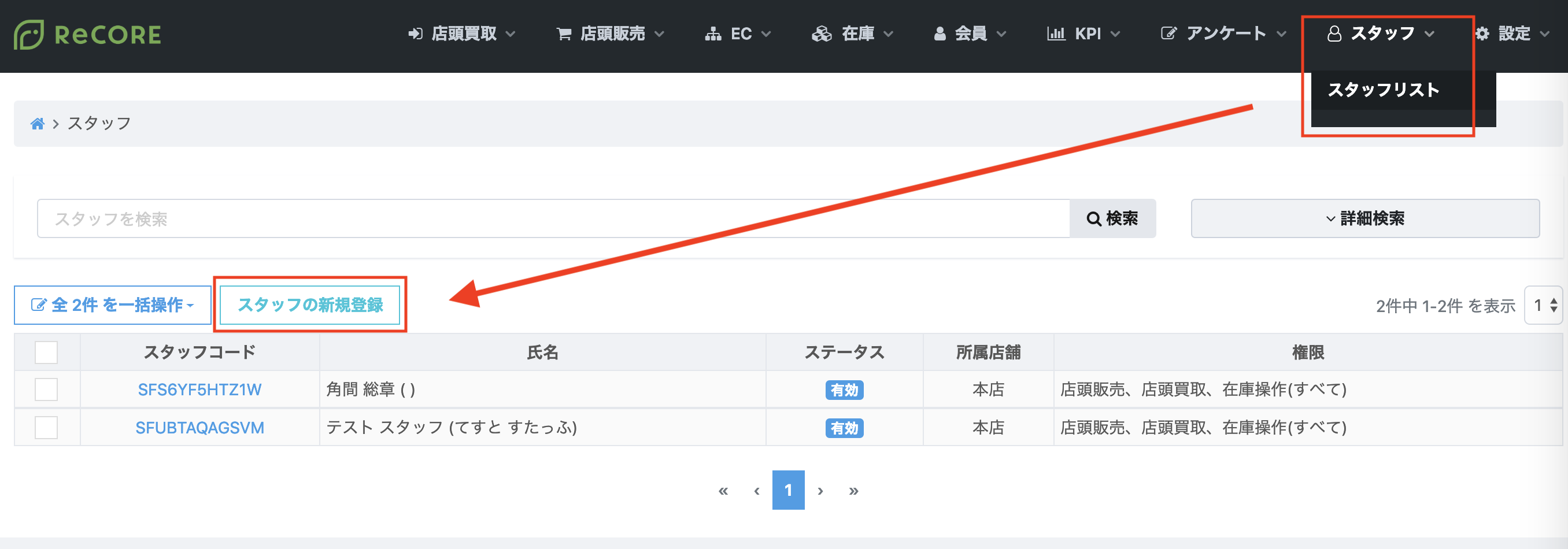Click 有効 badge in テスト スタッフ row
Image resolution: width=1568 pixels, height=549 pixels.
[x=844, y=428]
